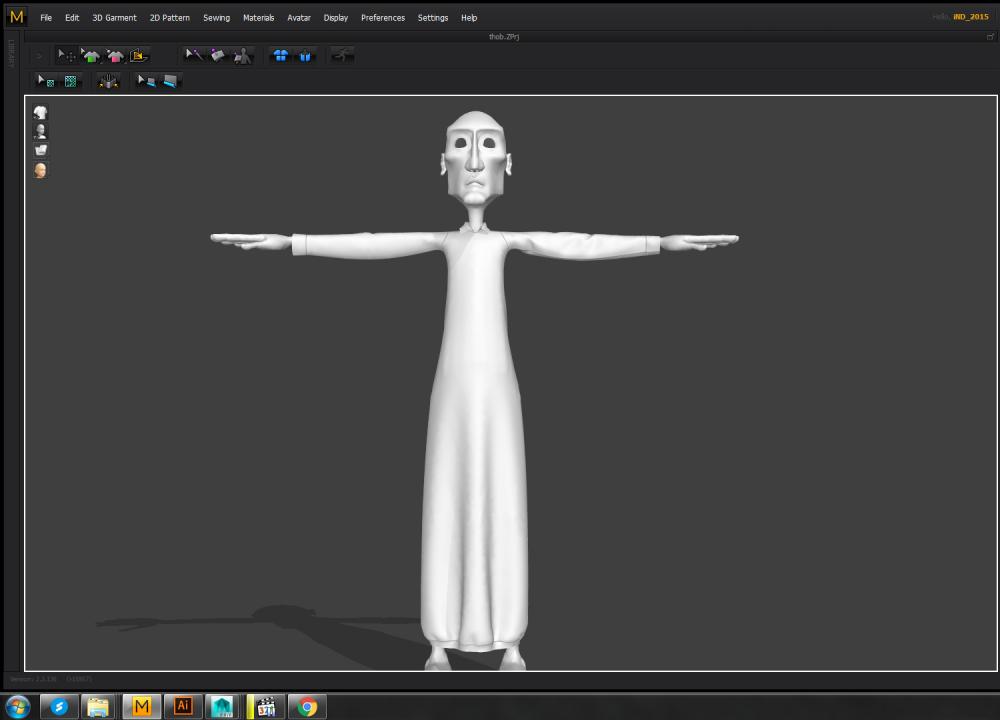
Task: Open the 3D Garment menu
Action: [114, 18]
